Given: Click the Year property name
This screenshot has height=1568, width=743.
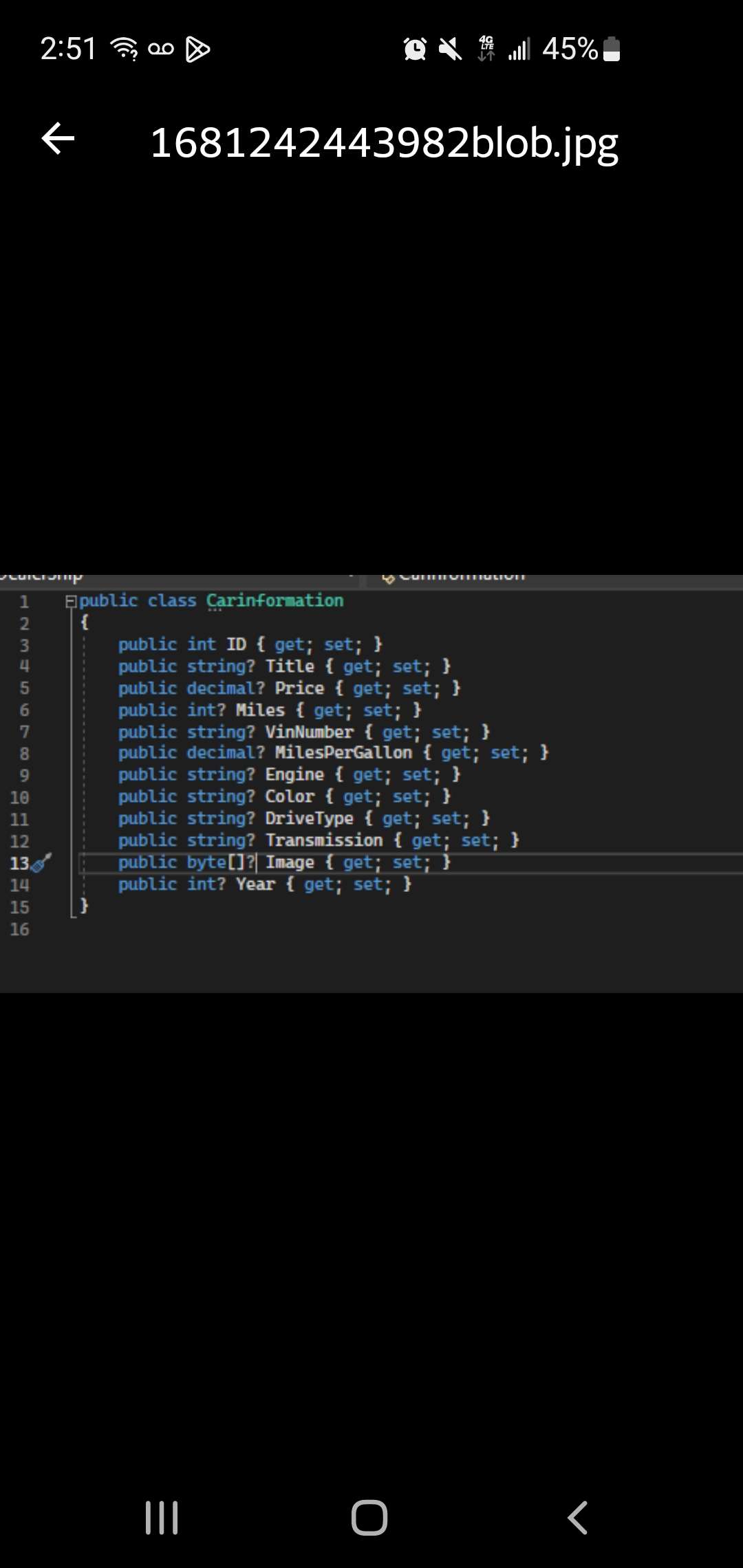Looking at the screenshot, I should coord(255,884).
